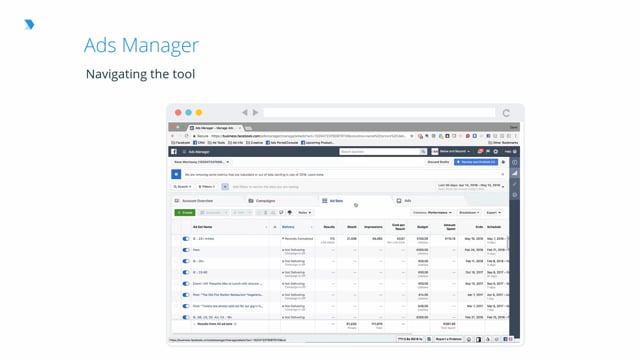Click the Facebook logo in the dark header
The width and height of the screenshot is (640, 360).
pos(174,151)
